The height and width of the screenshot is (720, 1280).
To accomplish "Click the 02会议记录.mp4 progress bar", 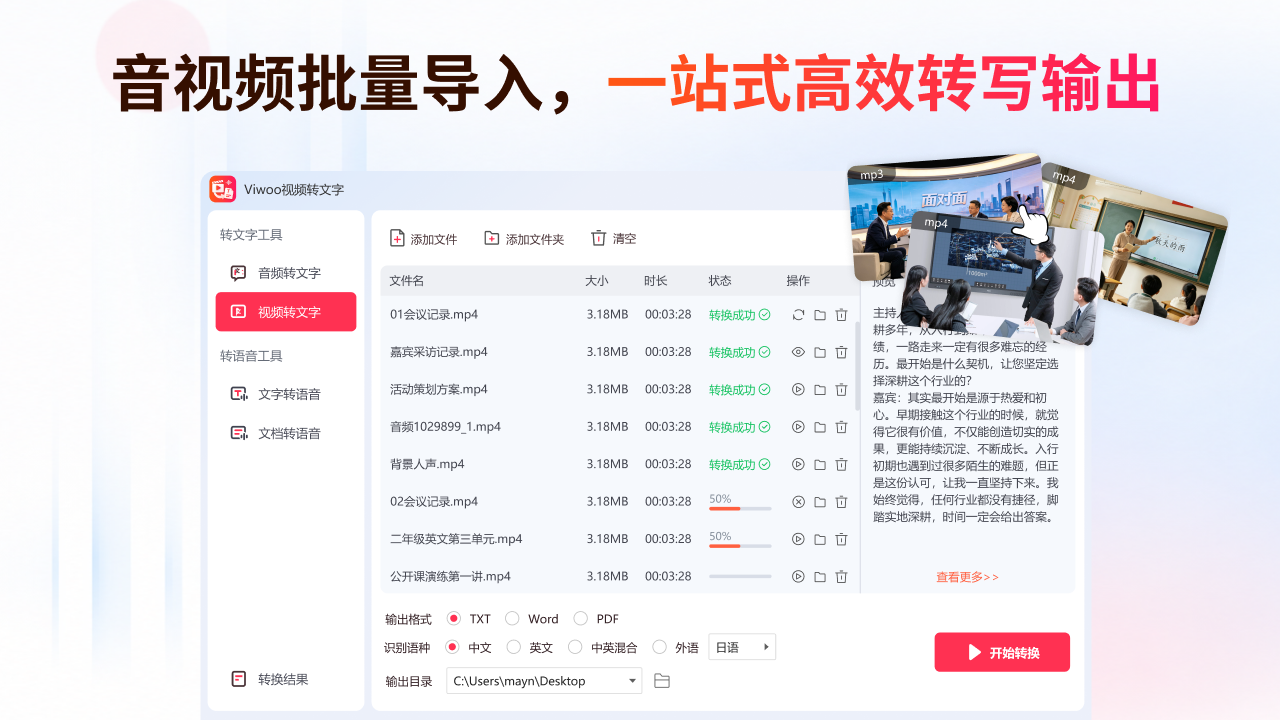I will 740,509.
